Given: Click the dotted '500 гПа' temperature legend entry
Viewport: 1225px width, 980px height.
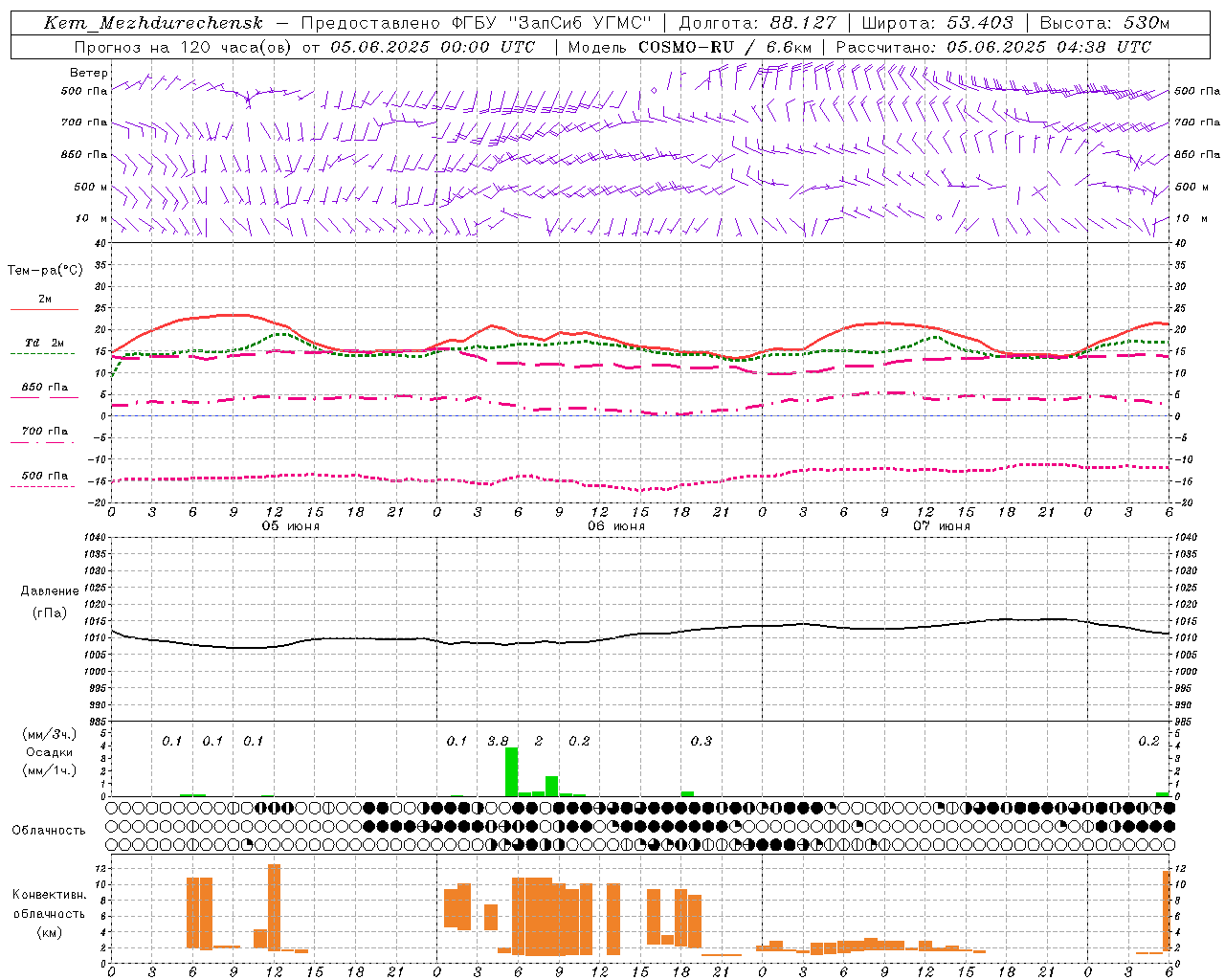Looking at the screenshot, I should pyautogui.click(x=44, y=476).
